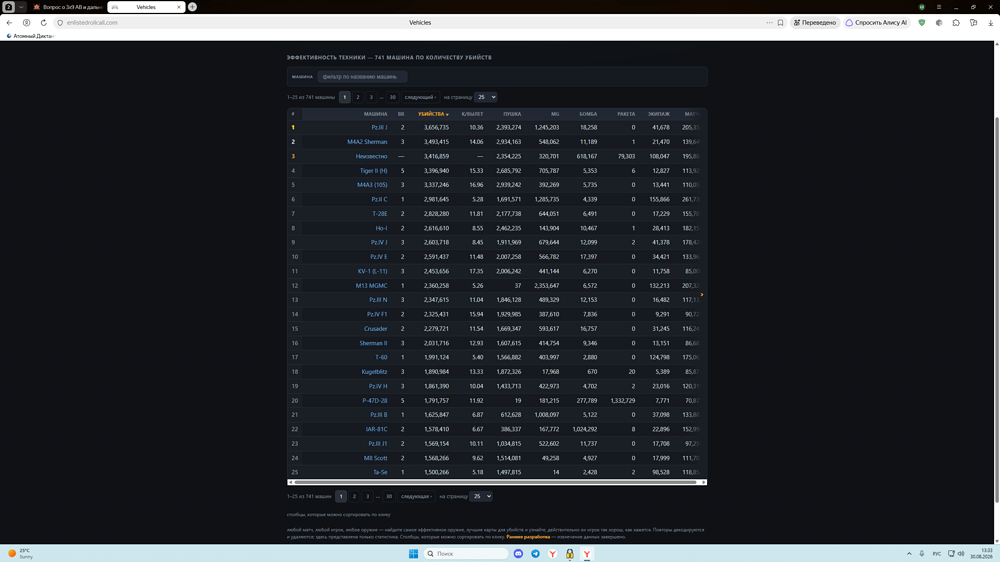The width and height of the screenshot is (1000, 562).
Task: Jump to page 30 in top pagination
Action: (x=392, y=97)
